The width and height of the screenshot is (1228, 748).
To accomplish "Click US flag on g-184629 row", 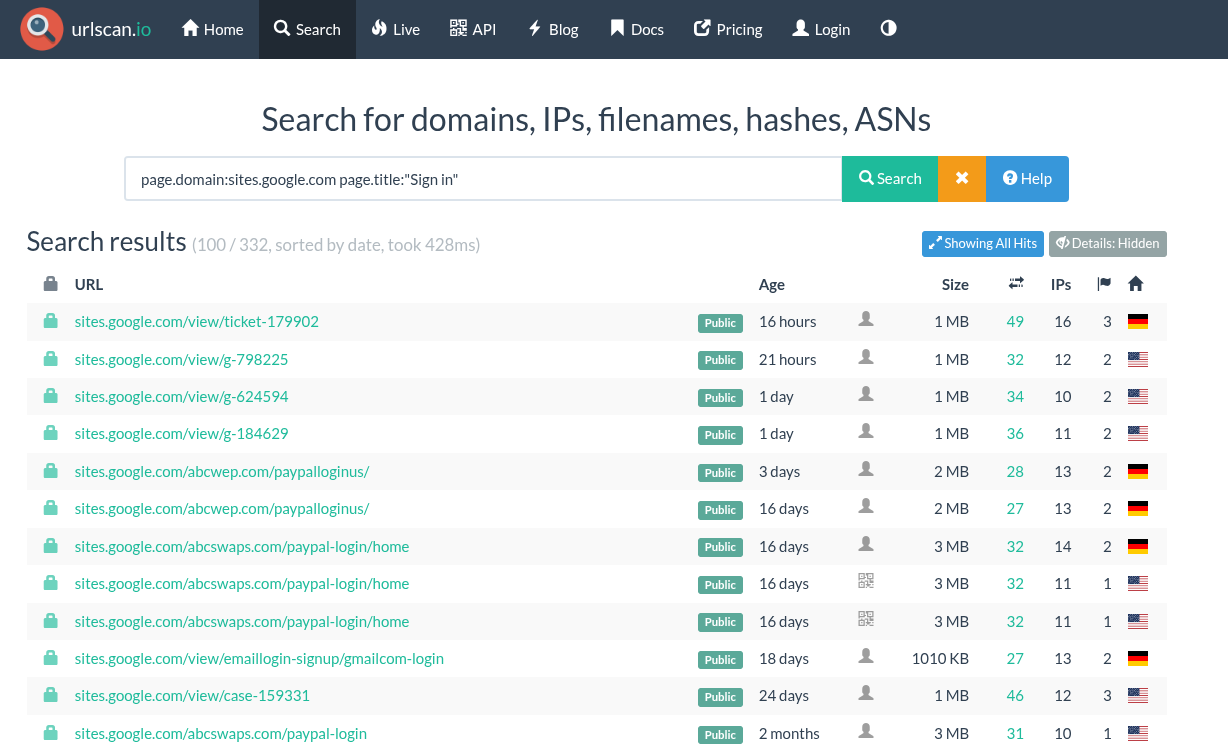I will click(x=1137, y=434).
